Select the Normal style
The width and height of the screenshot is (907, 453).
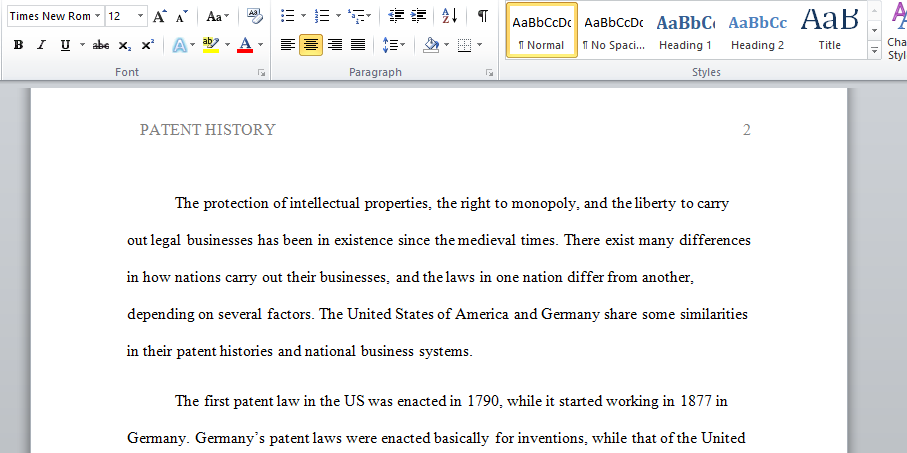click(x=542, y=30)
